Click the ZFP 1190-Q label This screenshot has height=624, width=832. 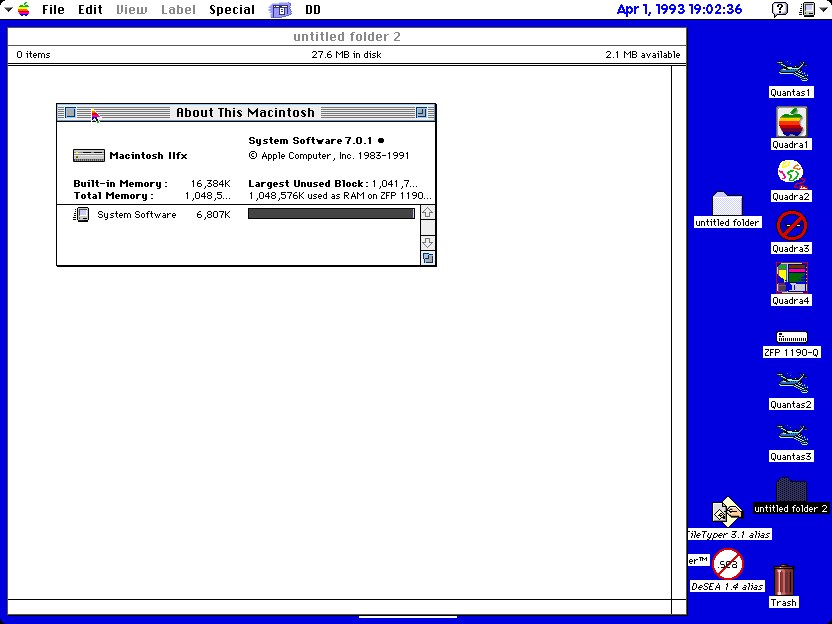792,352
